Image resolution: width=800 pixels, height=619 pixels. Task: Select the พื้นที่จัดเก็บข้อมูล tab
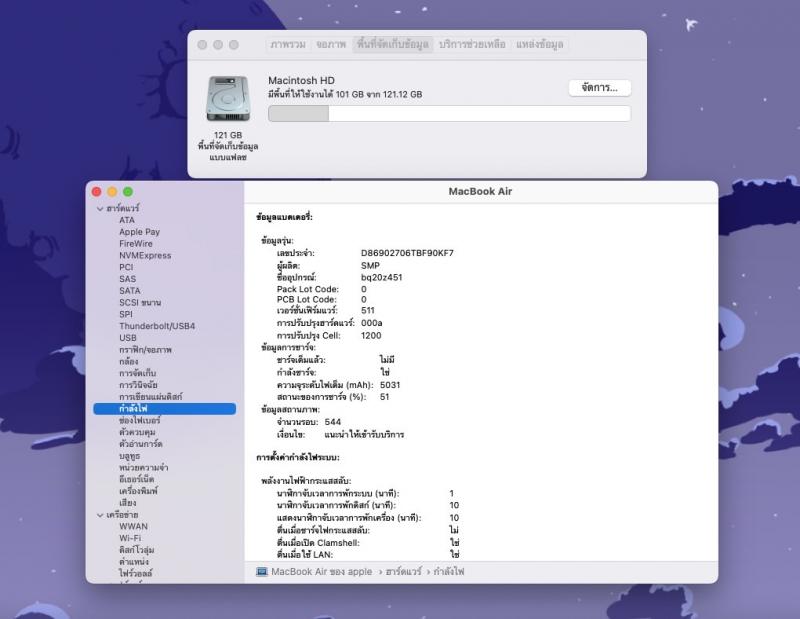click(x=393, y=44)
